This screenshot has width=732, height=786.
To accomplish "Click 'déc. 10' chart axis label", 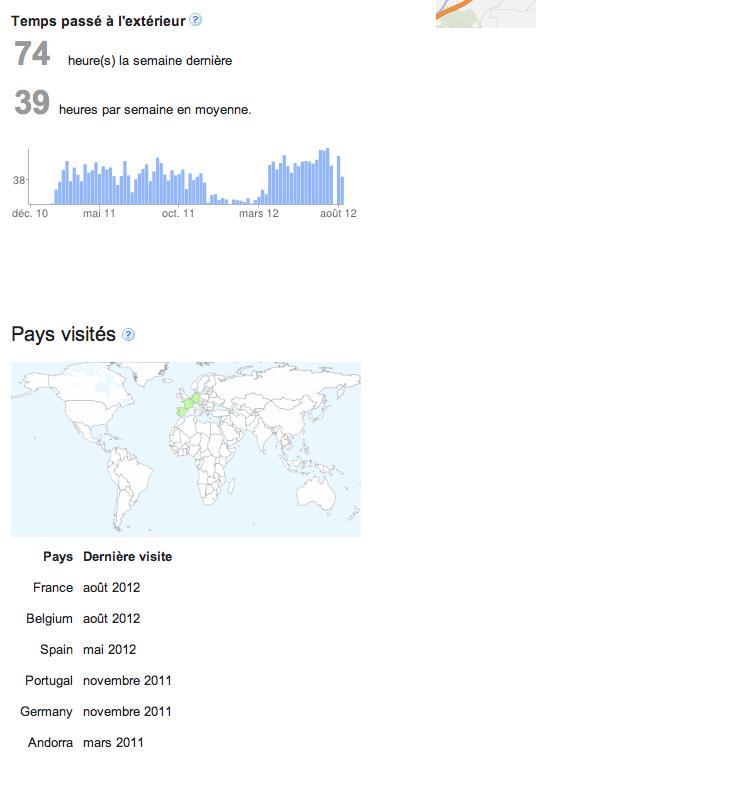I will pos(30,214).
